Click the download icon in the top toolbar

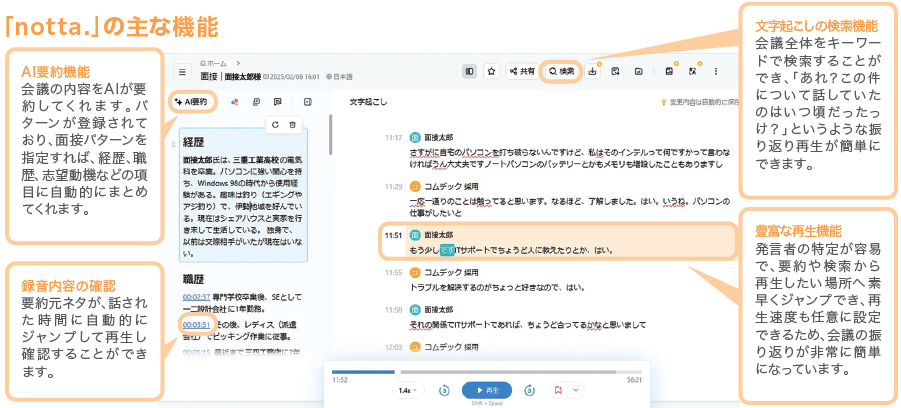point(592,72)
